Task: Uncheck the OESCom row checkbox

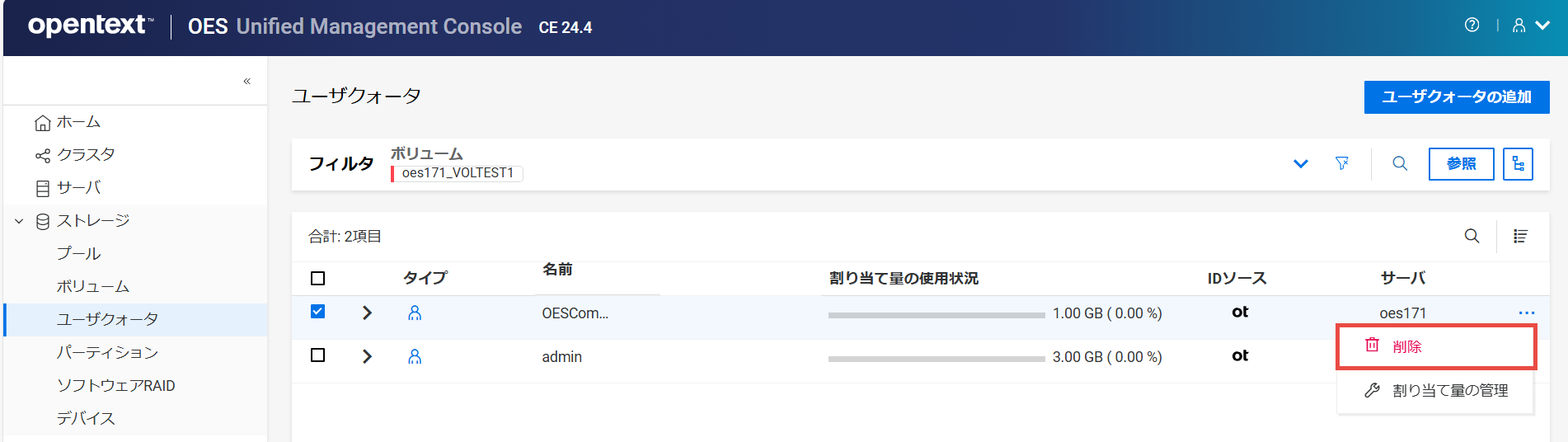Action: [317, 312]
